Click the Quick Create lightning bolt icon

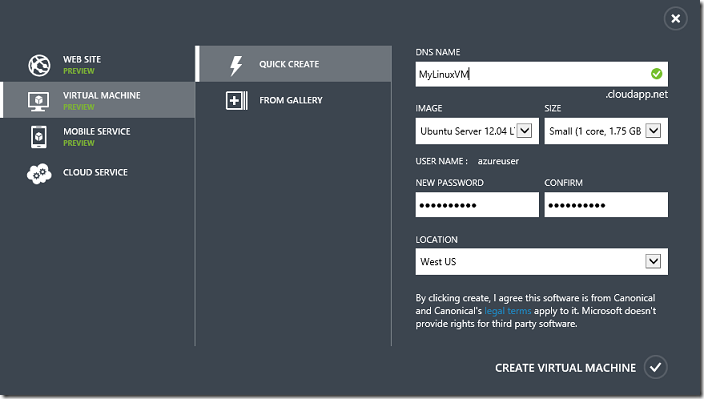click(236, 66)
